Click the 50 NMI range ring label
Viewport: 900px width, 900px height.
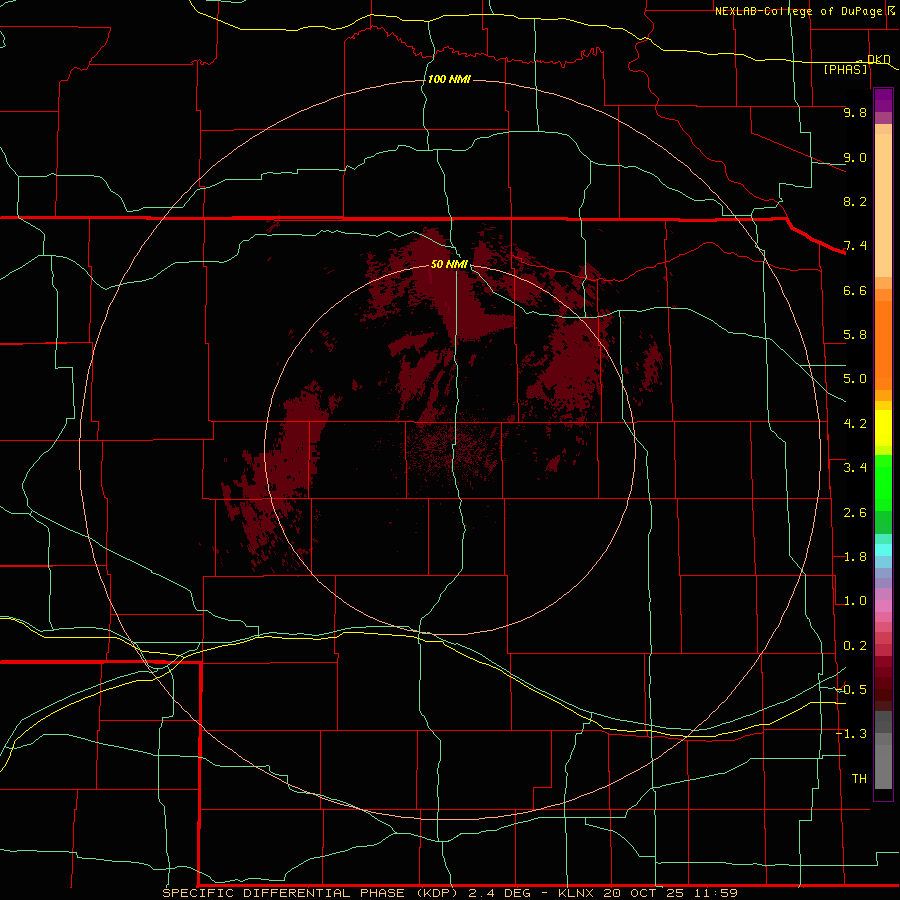449,264
